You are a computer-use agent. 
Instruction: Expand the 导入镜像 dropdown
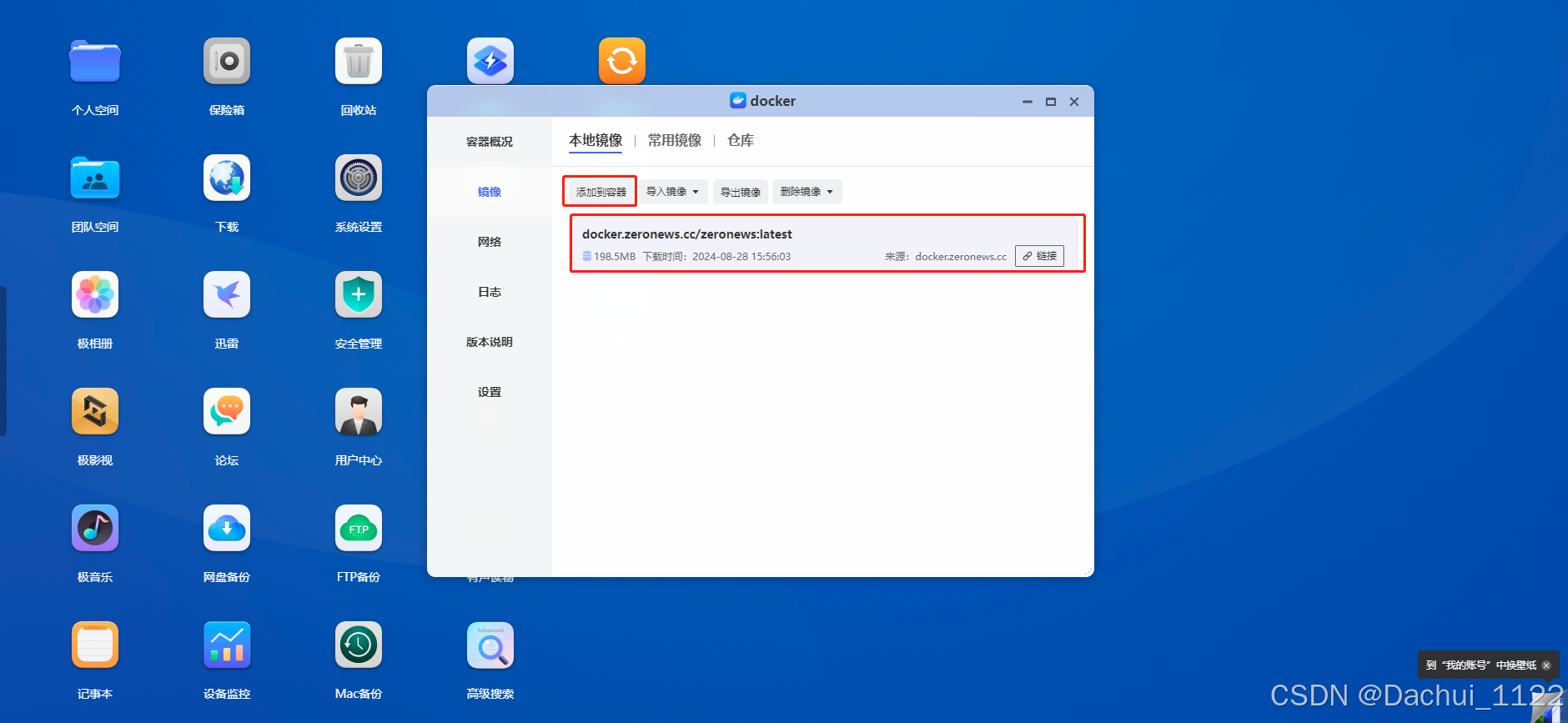(x=673, y=192)
